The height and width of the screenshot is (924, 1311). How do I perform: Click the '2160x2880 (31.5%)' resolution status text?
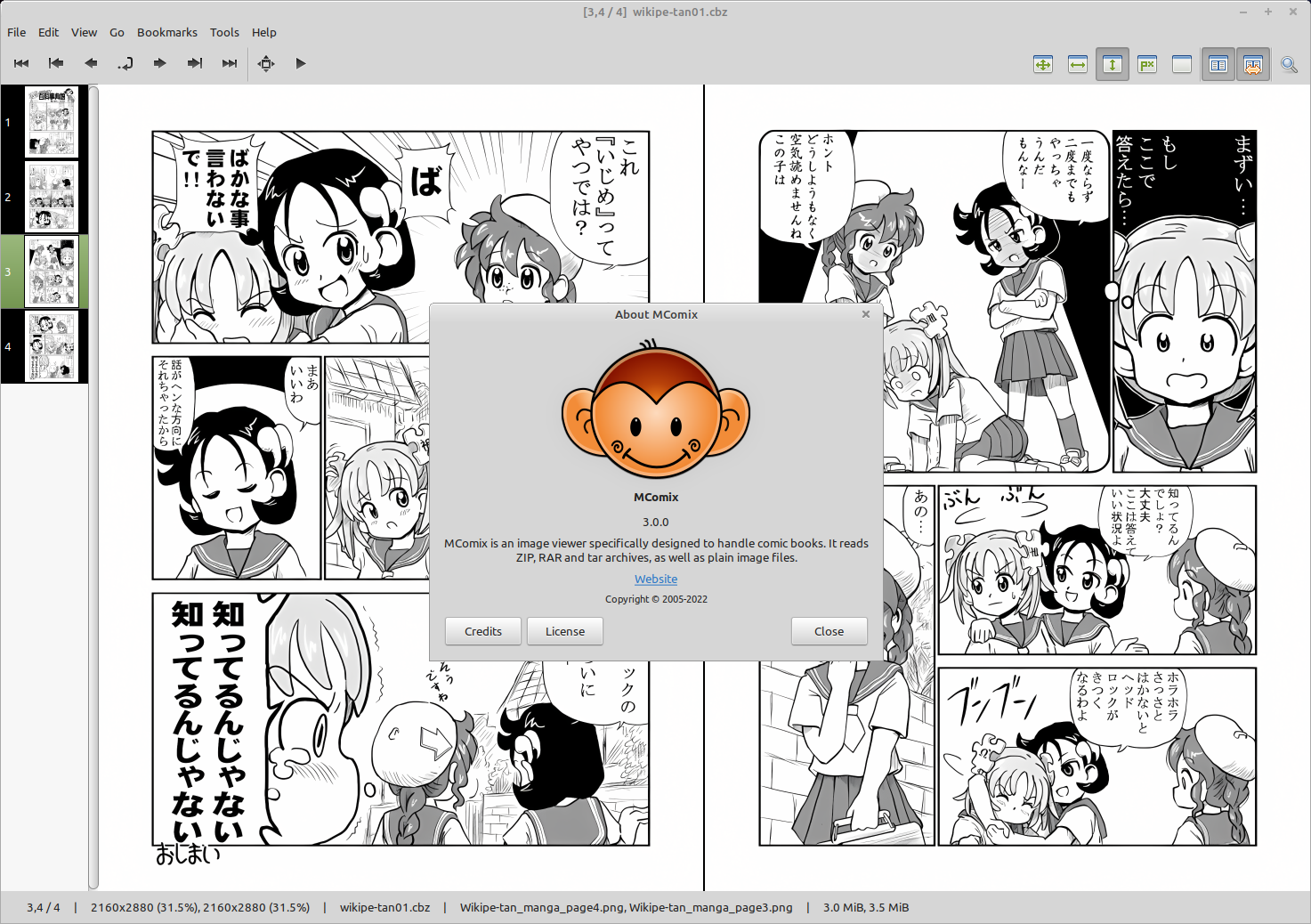tap(200, 908)
